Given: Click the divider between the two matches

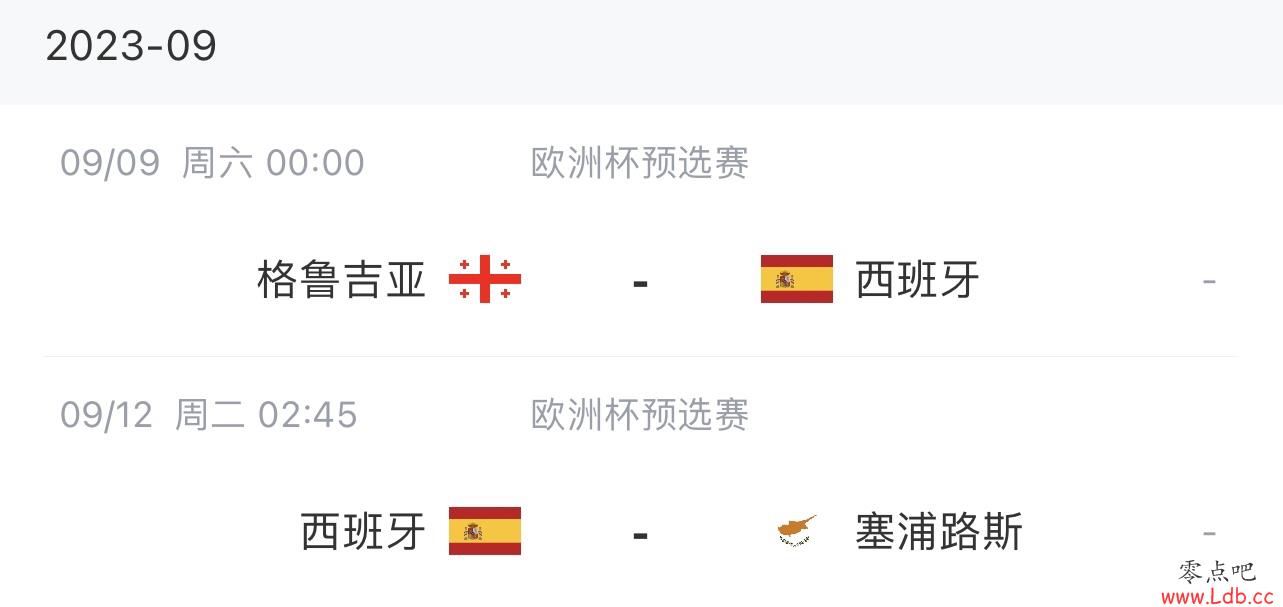Looking at the screenshot, I should (640, 356).
